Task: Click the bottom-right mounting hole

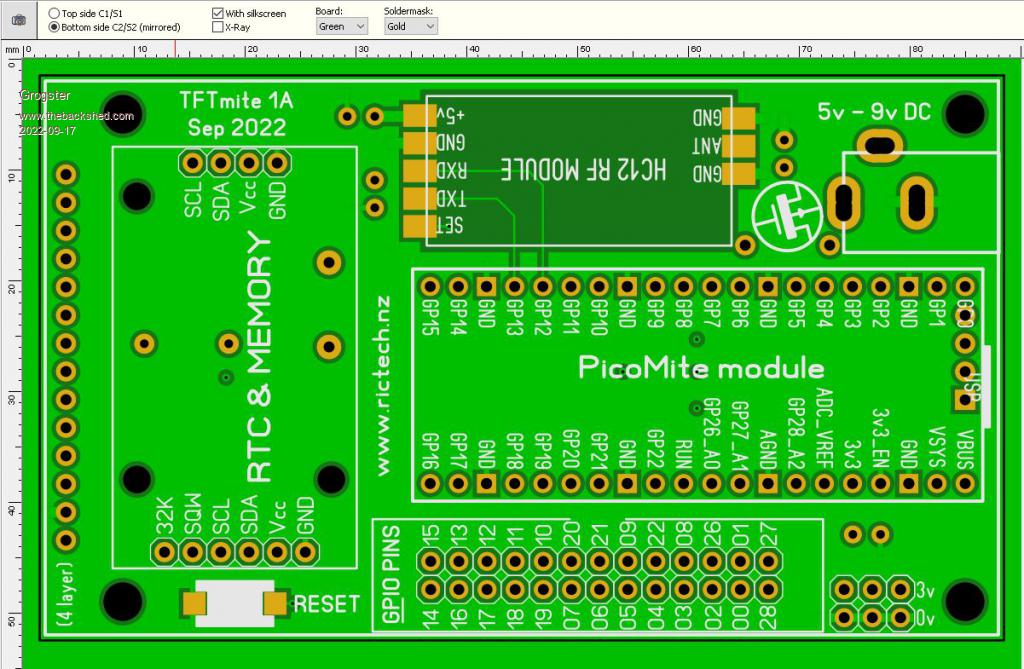Action: pyautogui.click(x=966, y=602)
